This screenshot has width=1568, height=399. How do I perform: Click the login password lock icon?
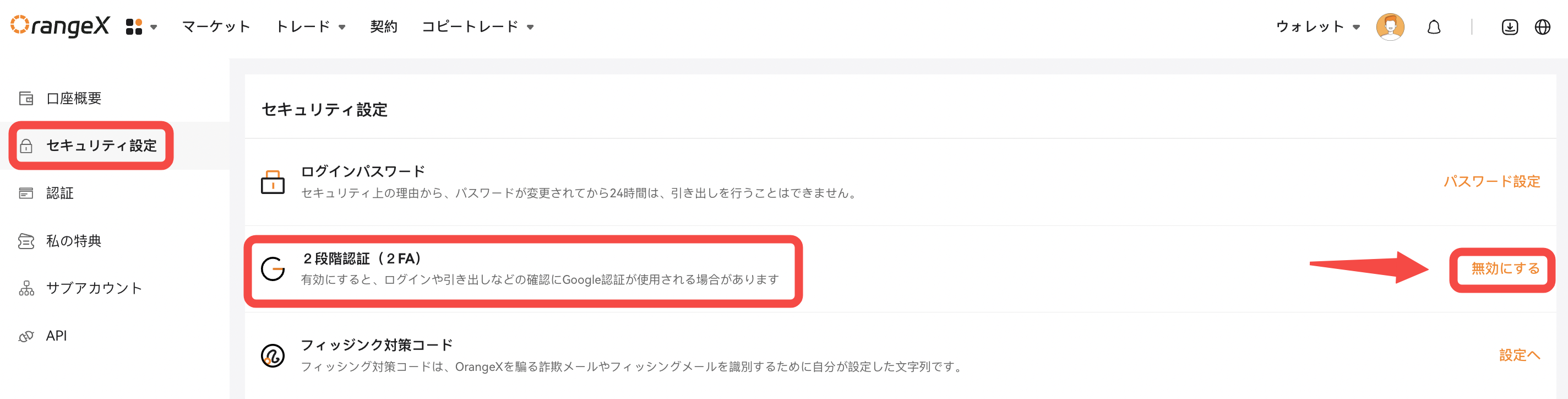tap(272, 182)
